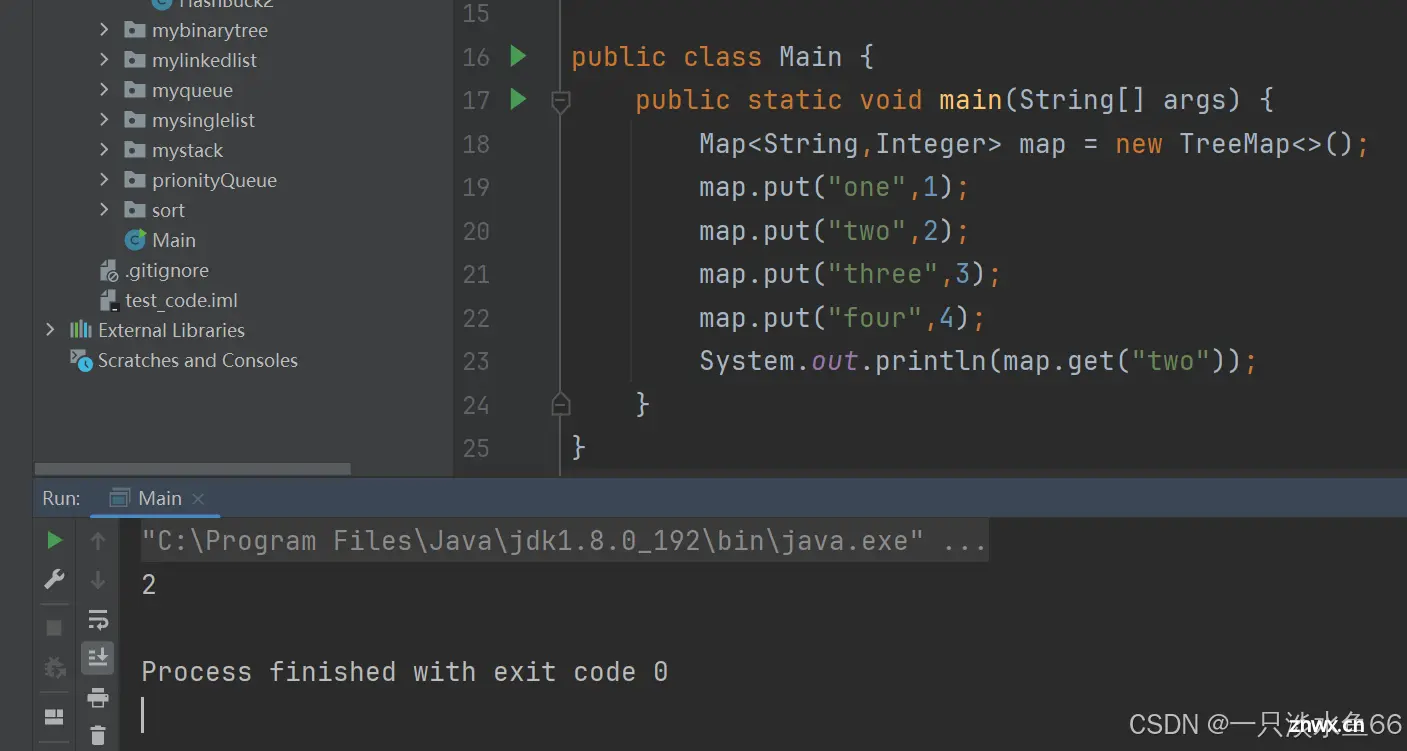The height and width of the screenshot is (751, 1407).
Task: Toggle soft-wrap in the Run console
Action: [x=98, y=619]
